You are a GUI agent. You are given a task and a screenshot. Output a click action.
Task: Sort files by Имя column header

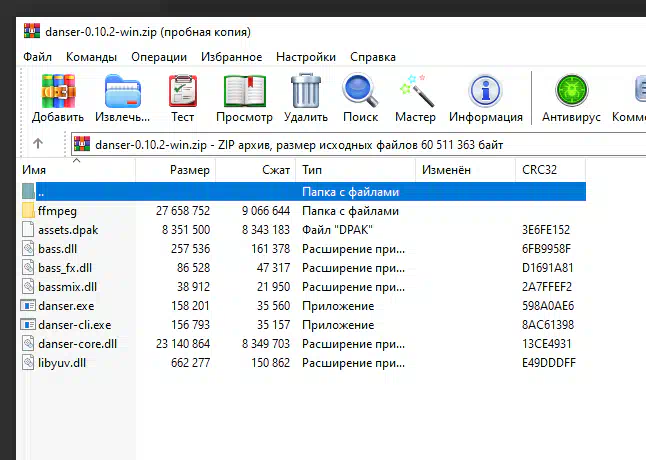tap(77, 170)
